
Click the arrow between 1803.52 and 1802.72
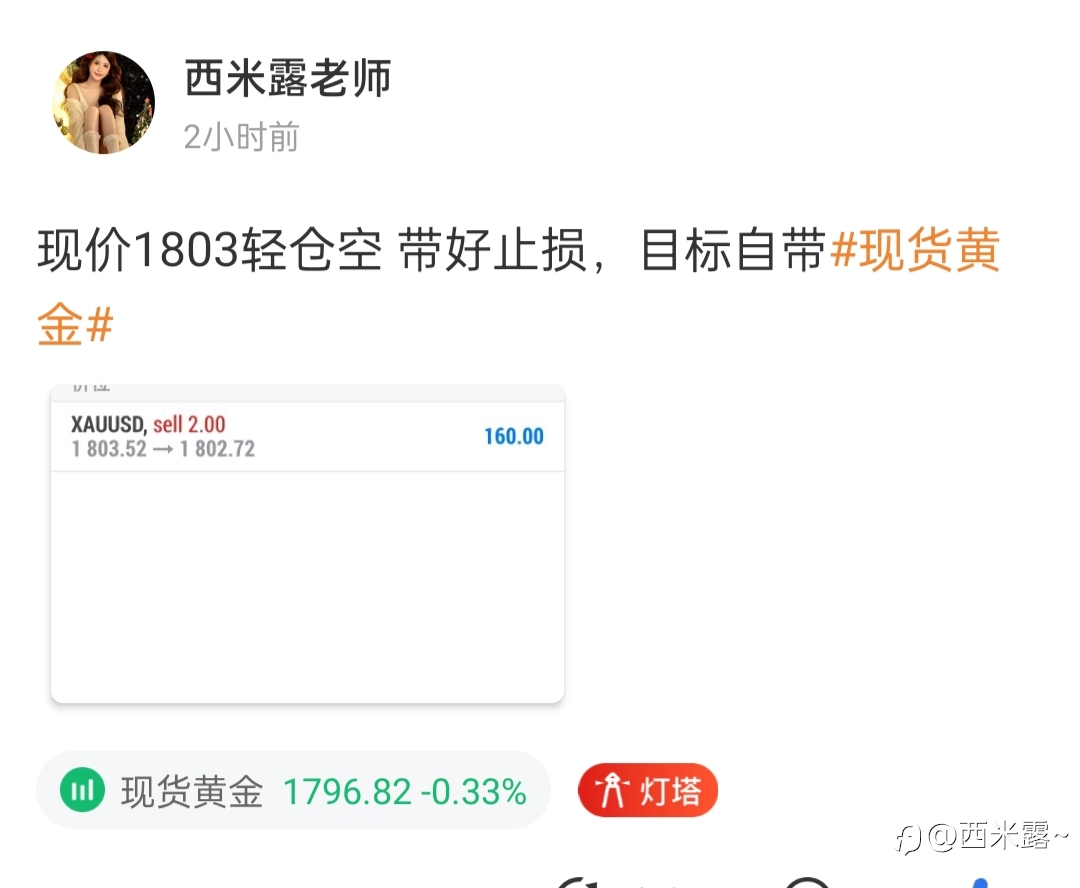(163, 449)
